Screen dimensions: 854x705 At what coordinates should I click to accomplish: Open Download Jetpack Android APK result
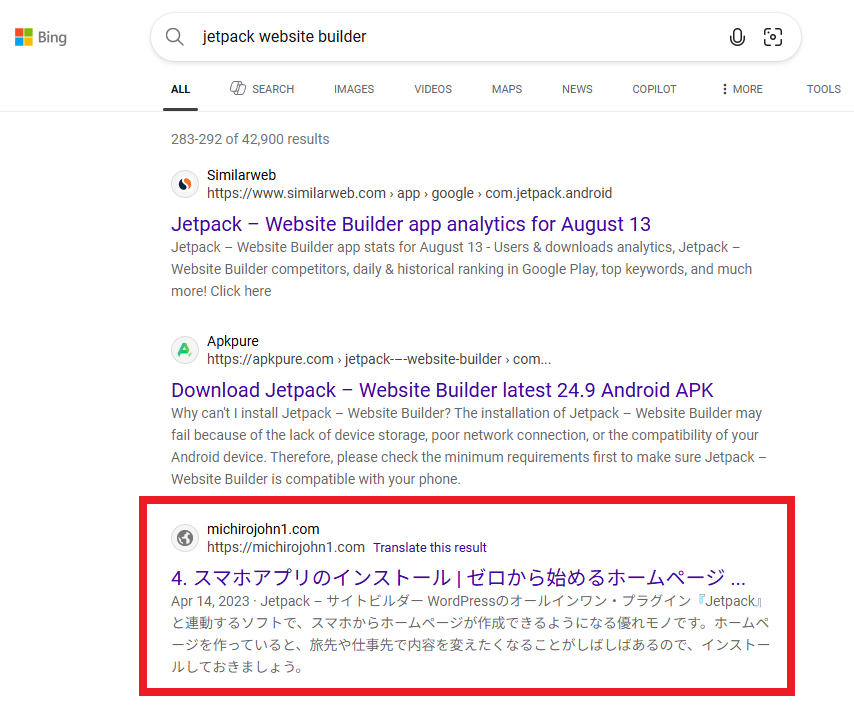pos(442,390)
